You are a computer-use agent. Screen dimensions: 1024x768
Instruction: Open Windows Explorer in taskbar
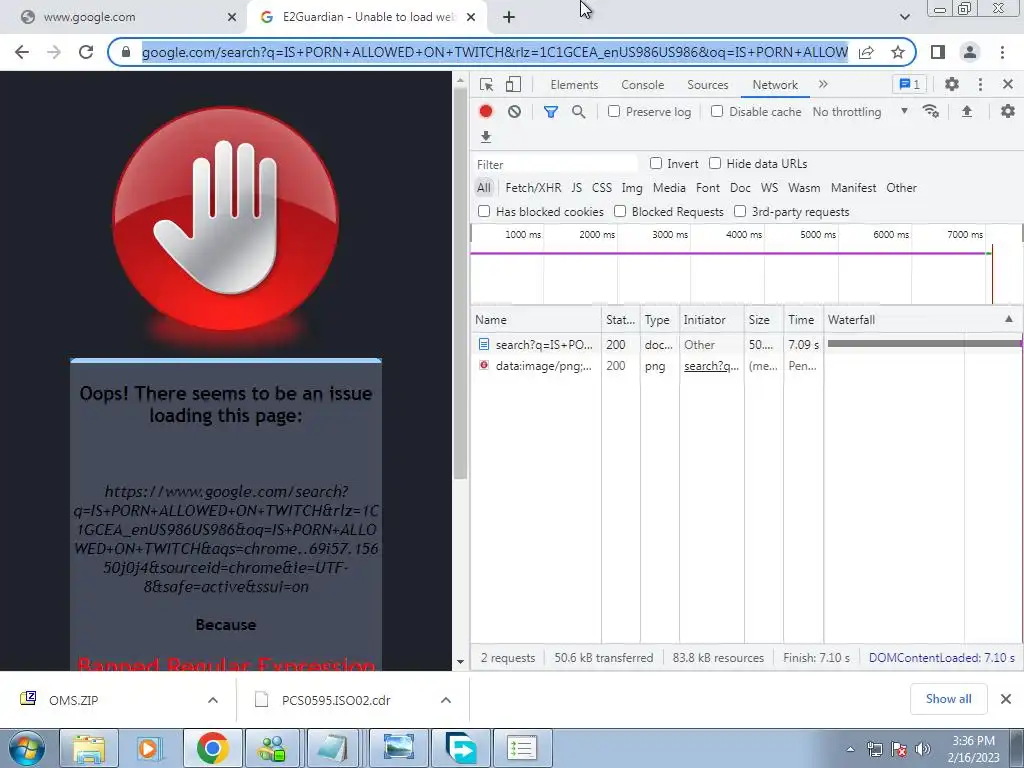(89, 748)
